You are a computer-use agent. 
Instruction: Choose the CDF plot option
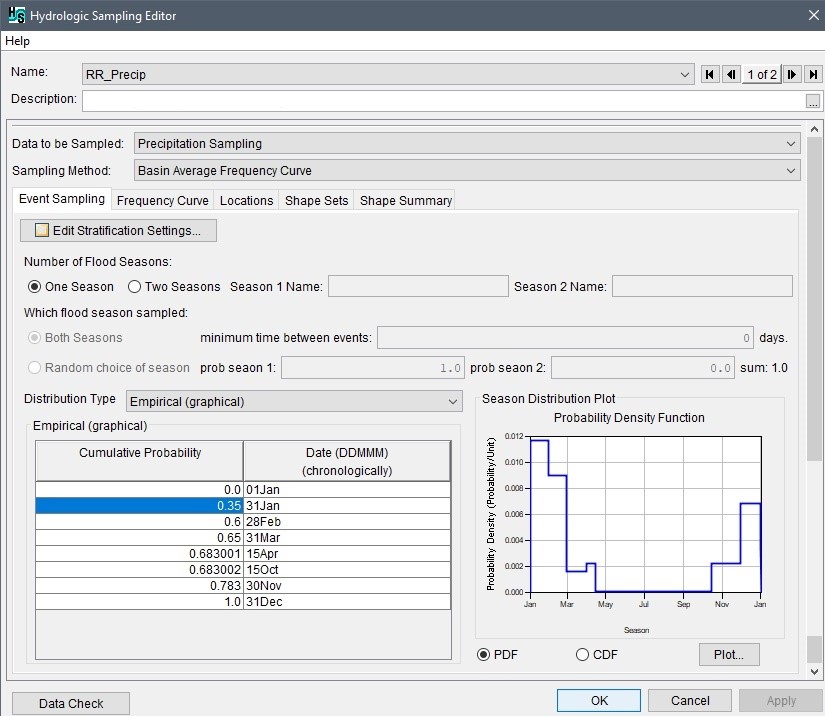click(583, 655)
